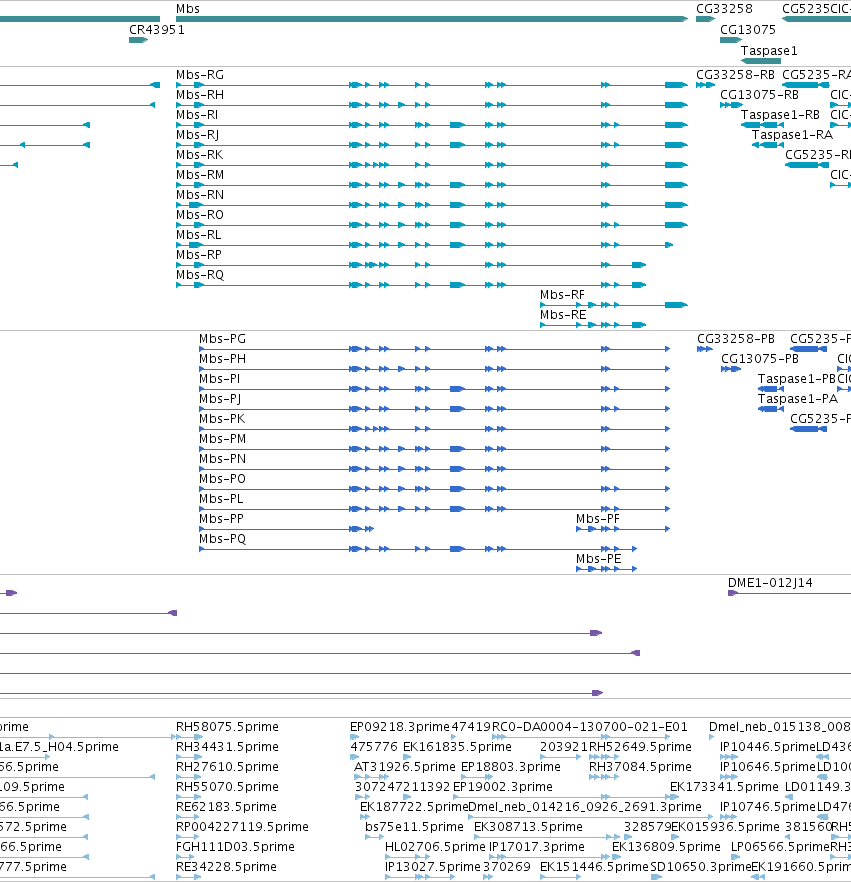Select the CG13075-PB protein label
This screenshot has height=882, width=851.
click(760, 359)
